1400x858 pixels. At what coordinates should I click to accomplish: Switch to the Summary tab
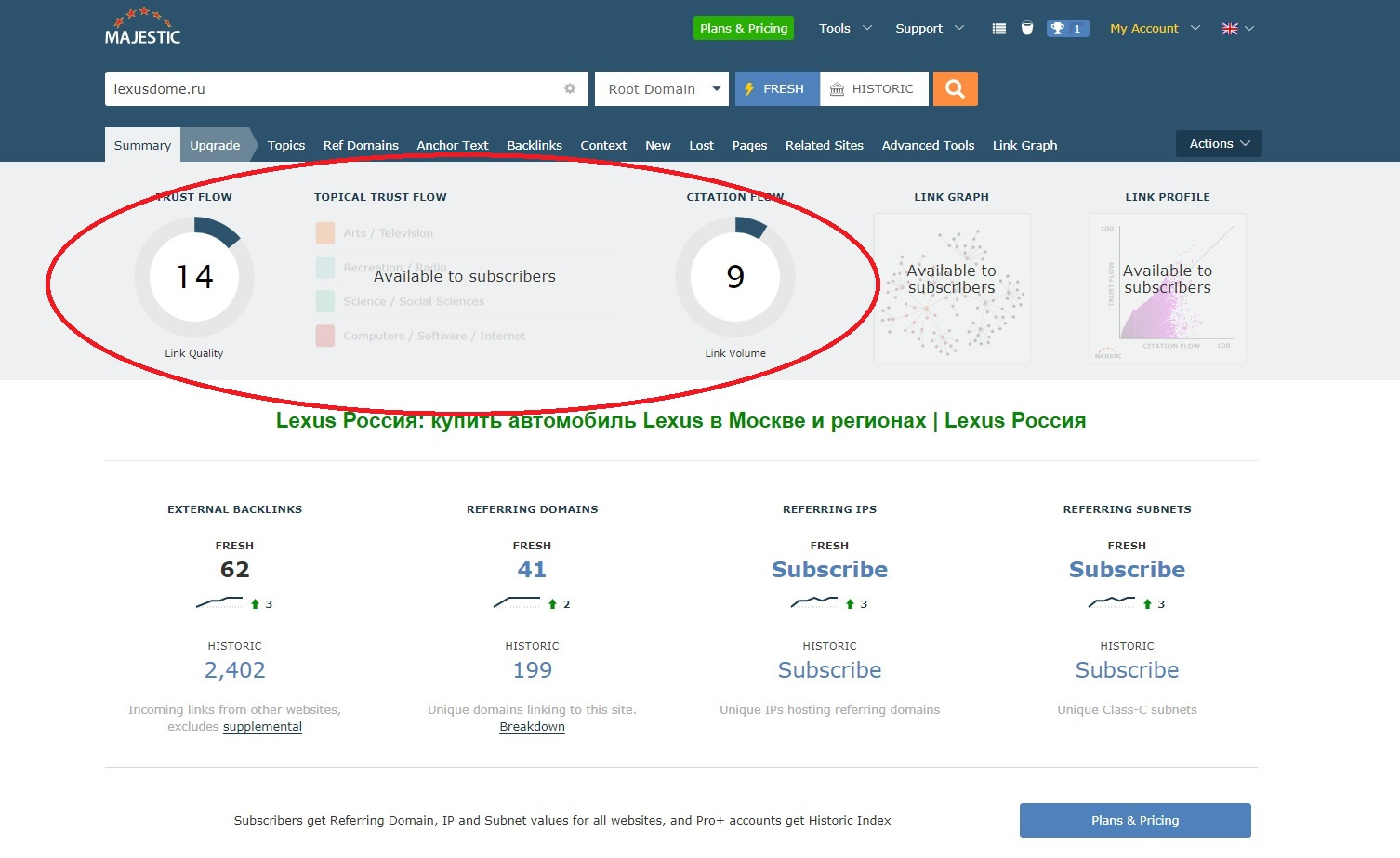tap(142, 145)
